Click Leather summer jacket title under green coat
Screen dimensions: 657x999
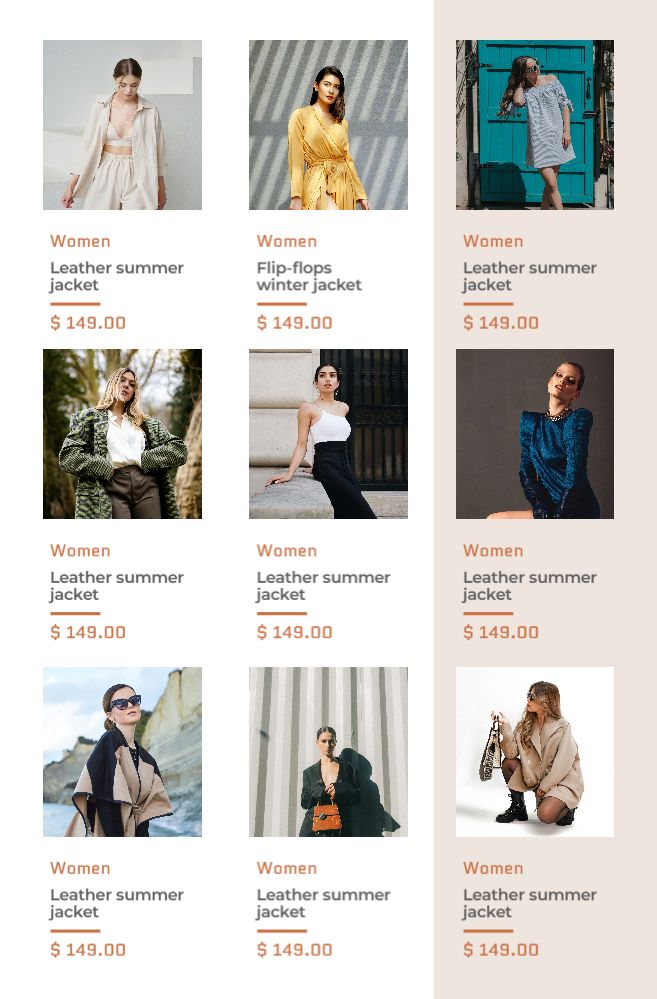(x=117, y=586)
